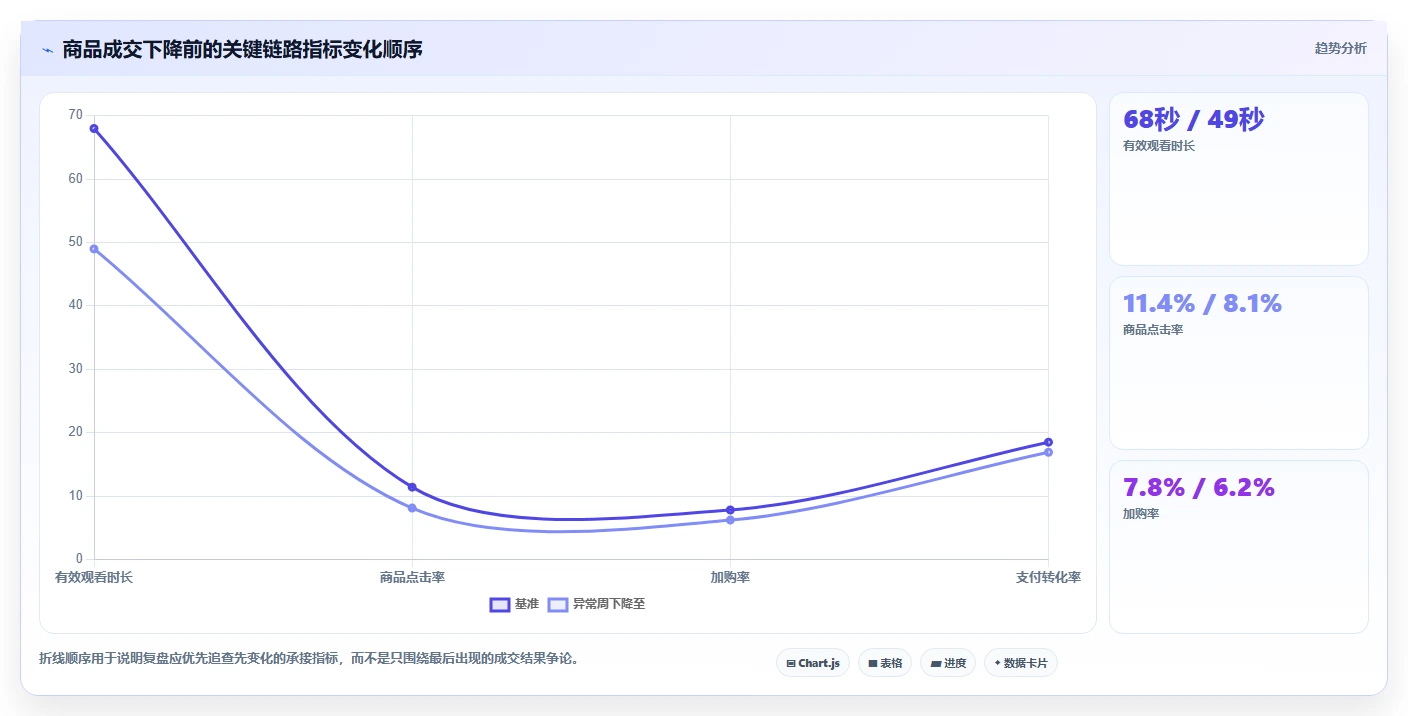1408x716 pixels.
Task: Click the Chart.js tag chip
Action: (x=813, y=663)
